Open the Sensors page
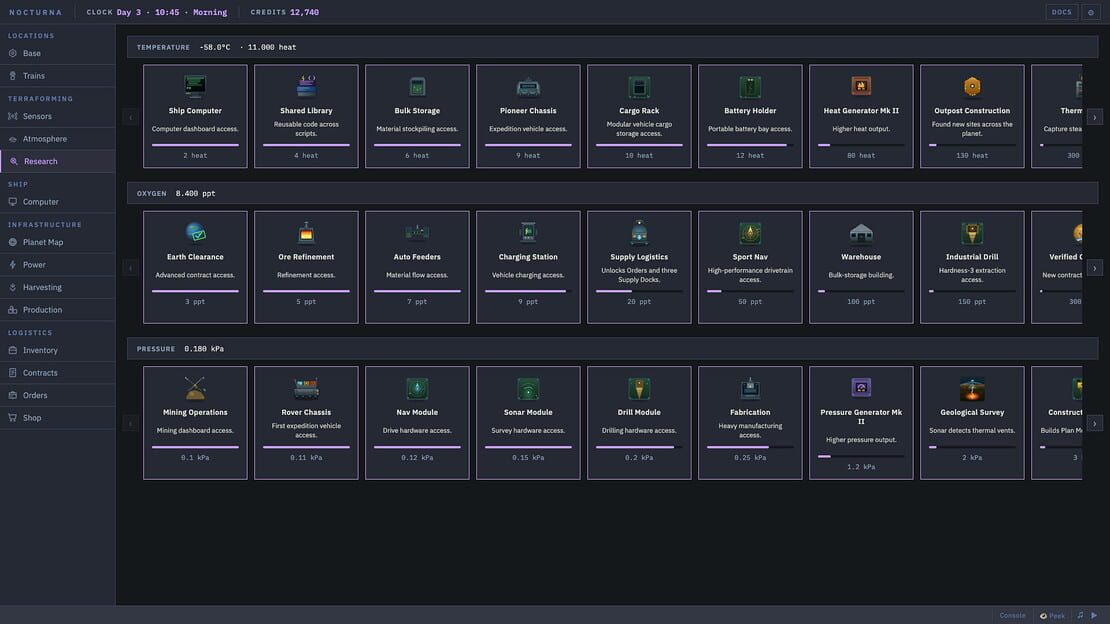 (x=57, y=116)
